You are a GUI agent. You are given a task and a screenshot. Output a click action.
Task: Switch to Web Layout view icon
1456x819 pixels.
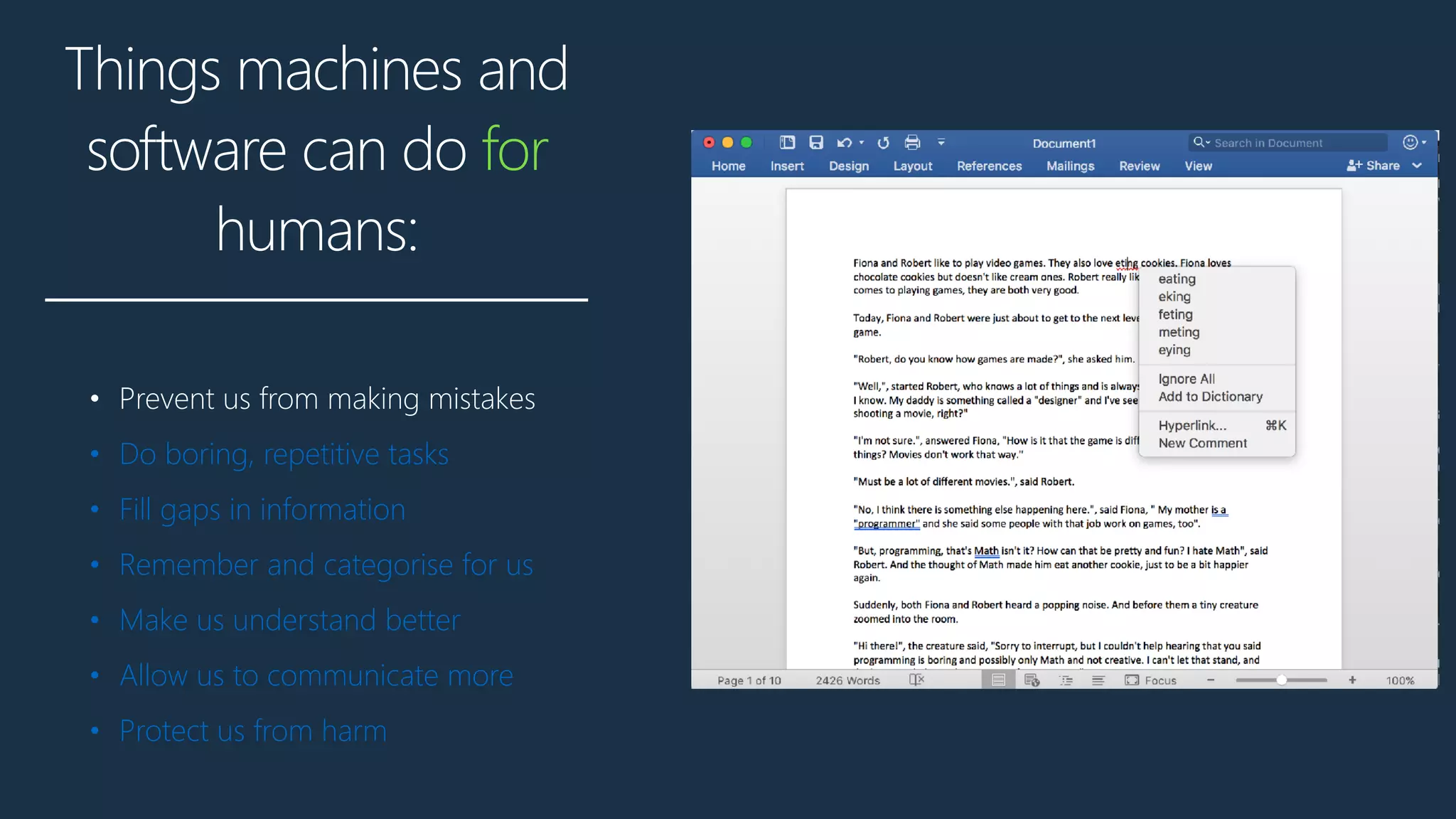tap(1032, 680)
